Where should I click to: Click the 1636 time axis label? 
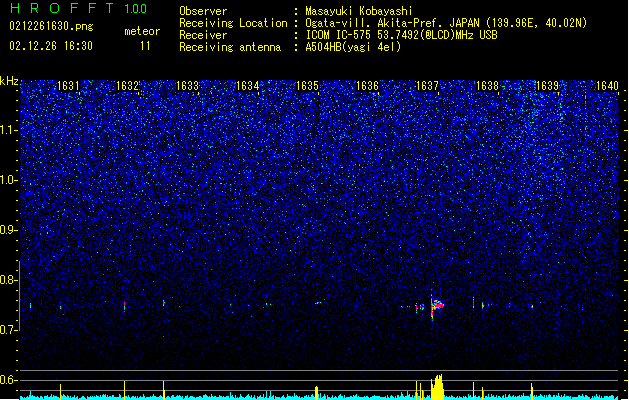pos(367,86)
